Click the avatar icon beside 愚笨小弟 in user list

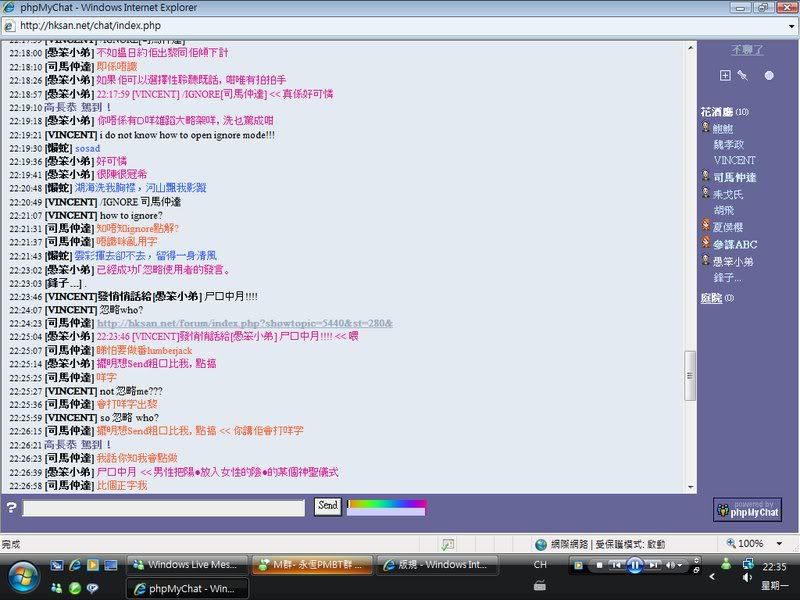click(706, 260)
